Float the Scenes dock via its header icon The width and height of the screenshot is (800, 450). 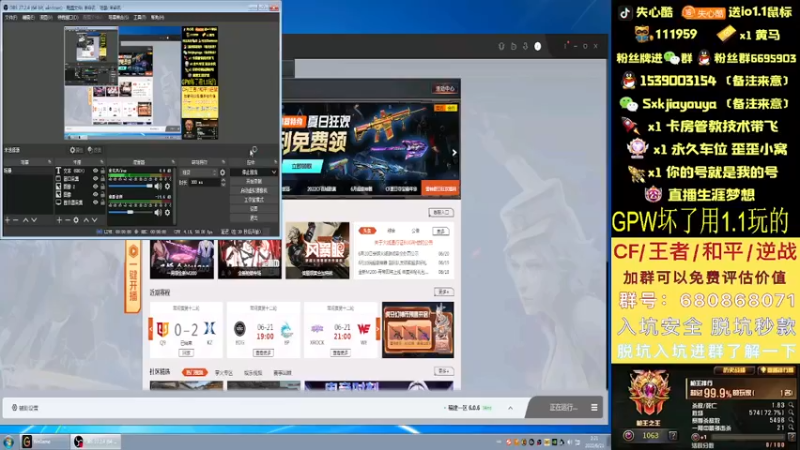(49, 162)
